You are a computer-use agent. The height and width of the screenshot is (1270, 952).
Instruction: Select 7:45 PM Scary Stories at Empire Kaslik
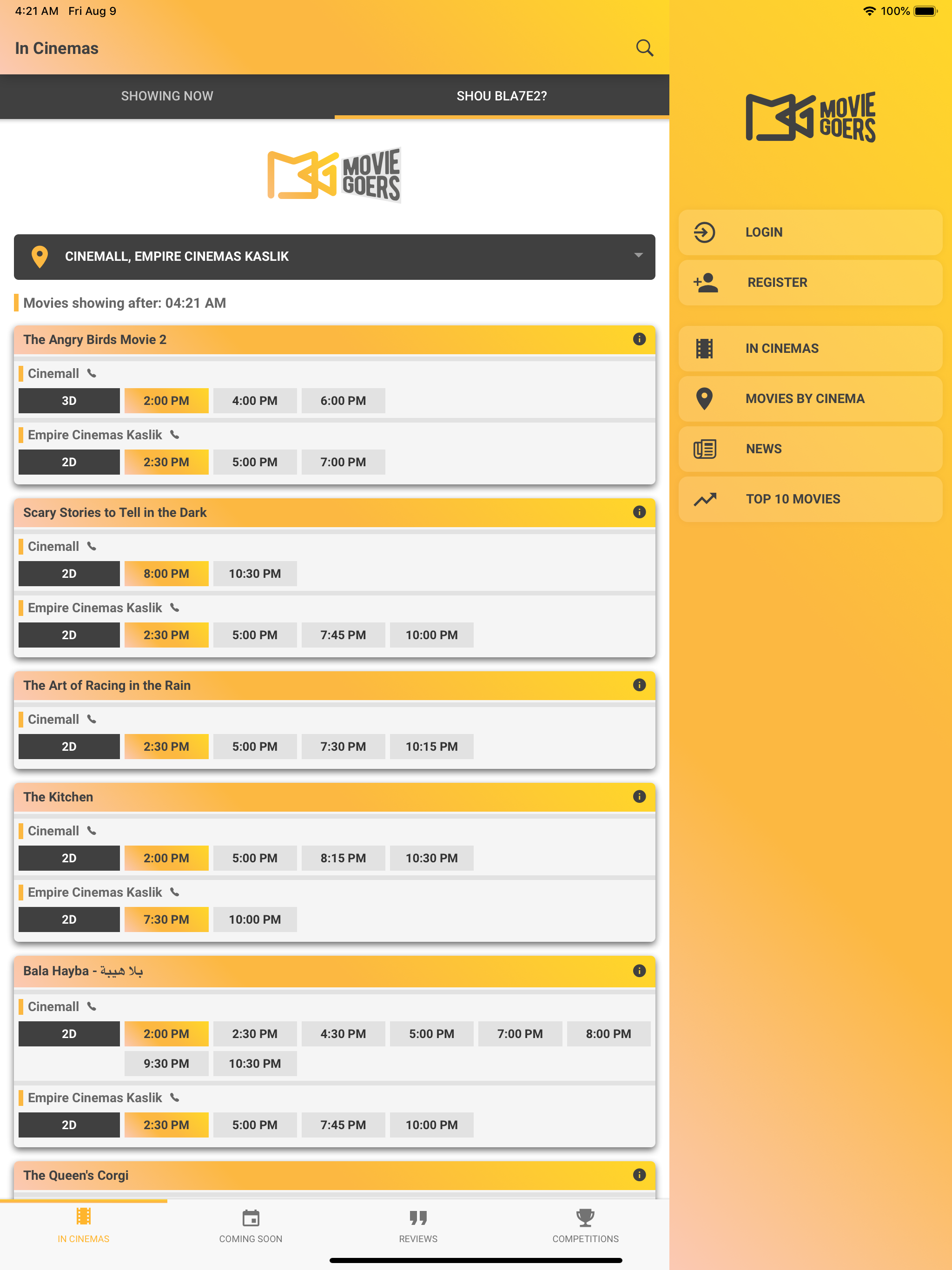tap(344, 635)
